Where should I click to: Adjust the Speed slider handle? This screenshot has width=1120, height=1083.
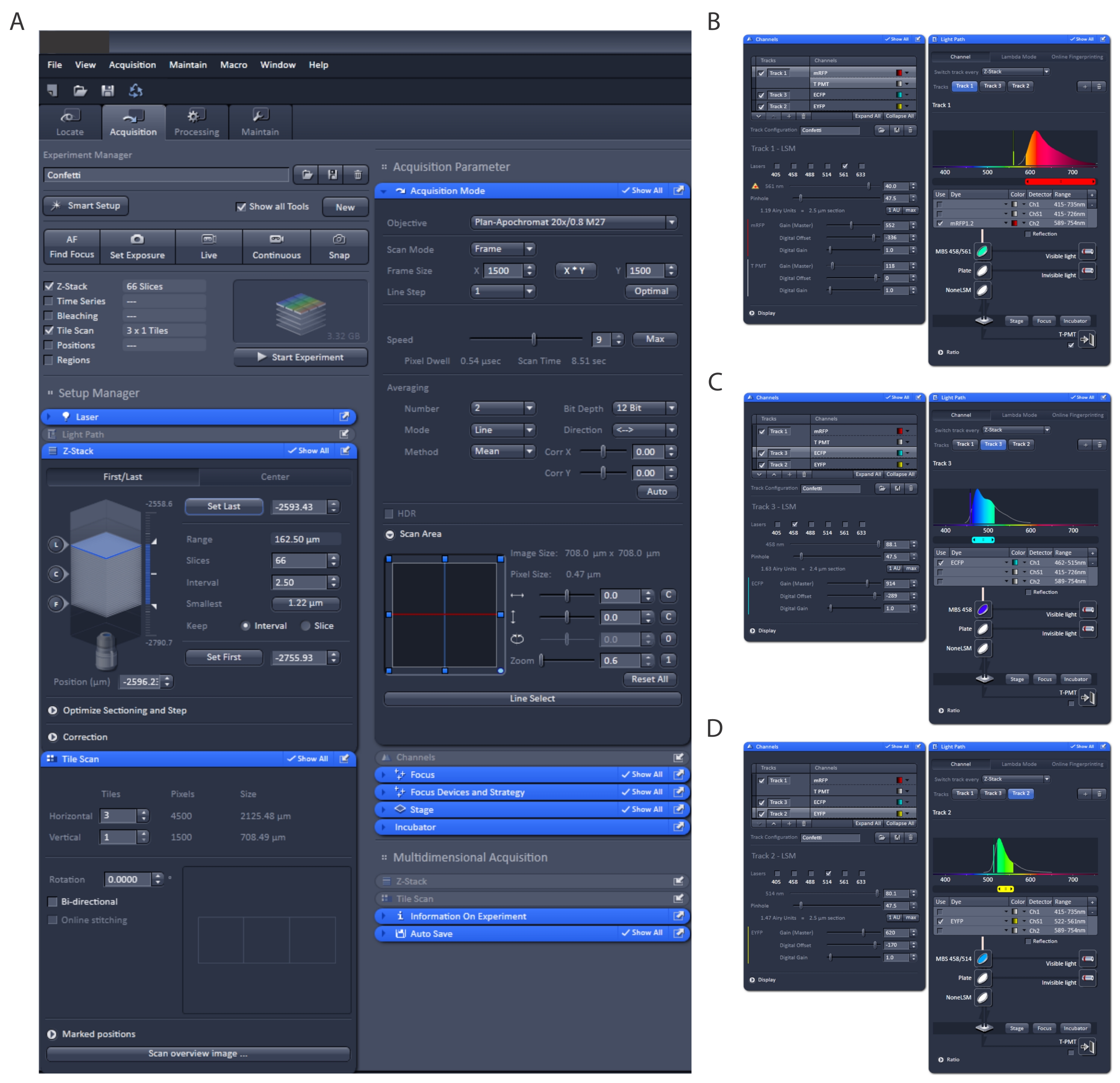[534, 339]
